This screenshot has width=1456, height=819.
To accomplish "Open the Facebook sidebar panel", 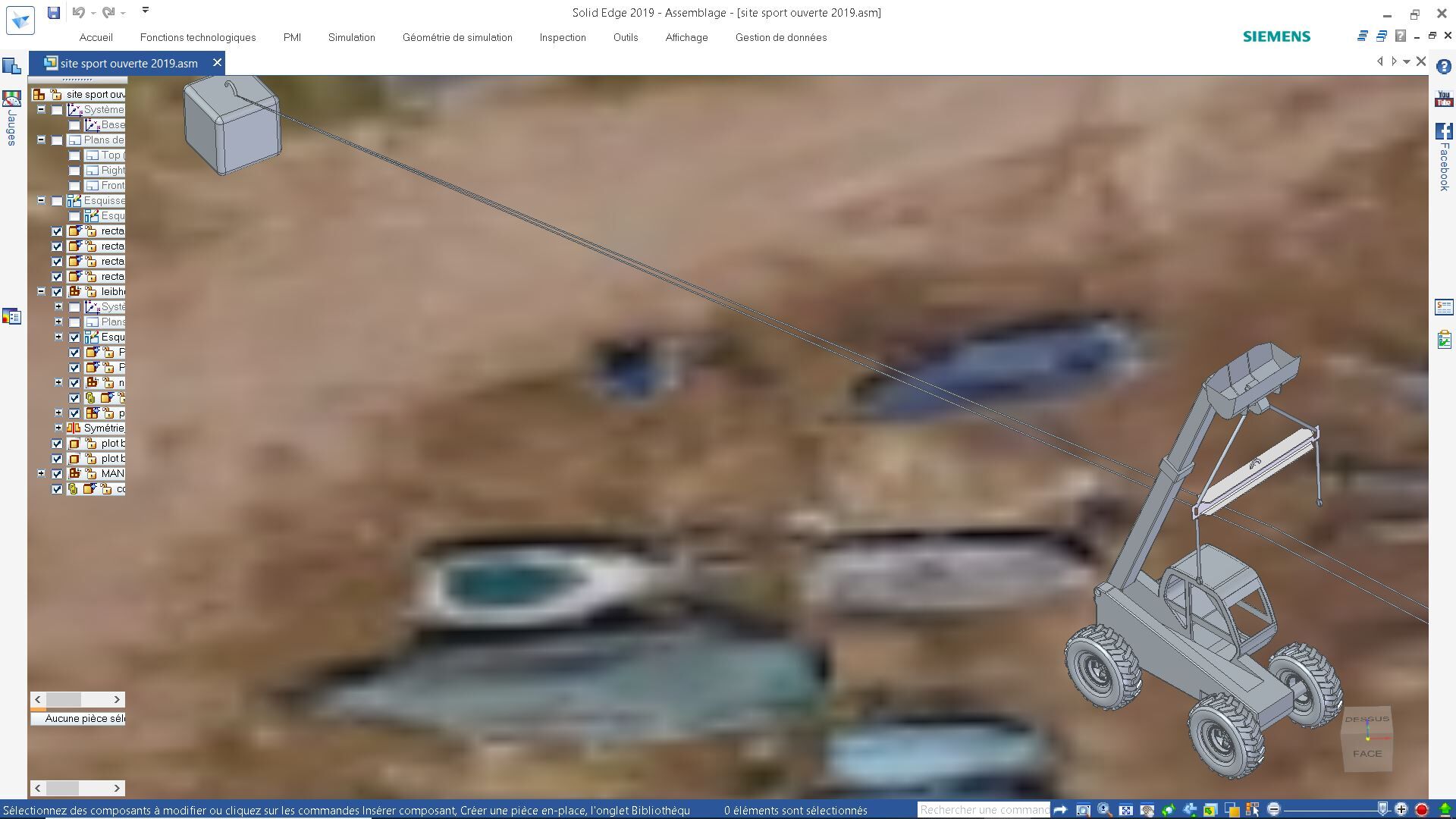I will tap(1444, 157).
